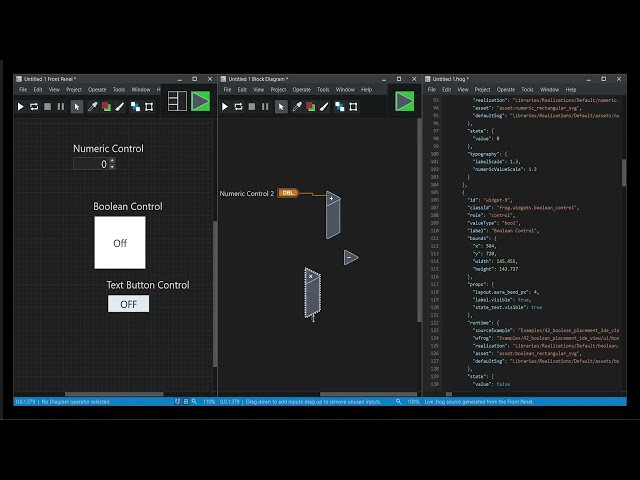This screenshot has height=480, width=640.
Task: Open Help menu in the .frog source window
Action: coord(571,89)
